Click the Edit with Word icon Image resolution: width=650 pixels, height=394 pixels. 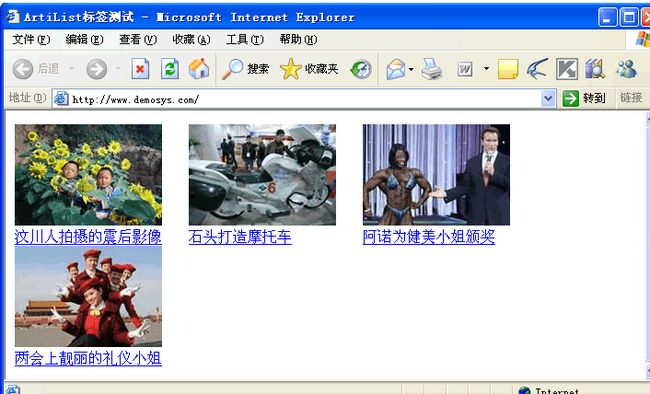[x=465, y=69]
